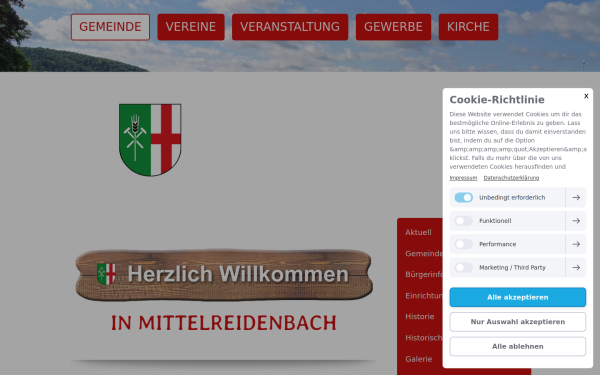Enable the Funktionell cookies switch
This screenshot has height=375, width=600.
[x=463, y=221]
